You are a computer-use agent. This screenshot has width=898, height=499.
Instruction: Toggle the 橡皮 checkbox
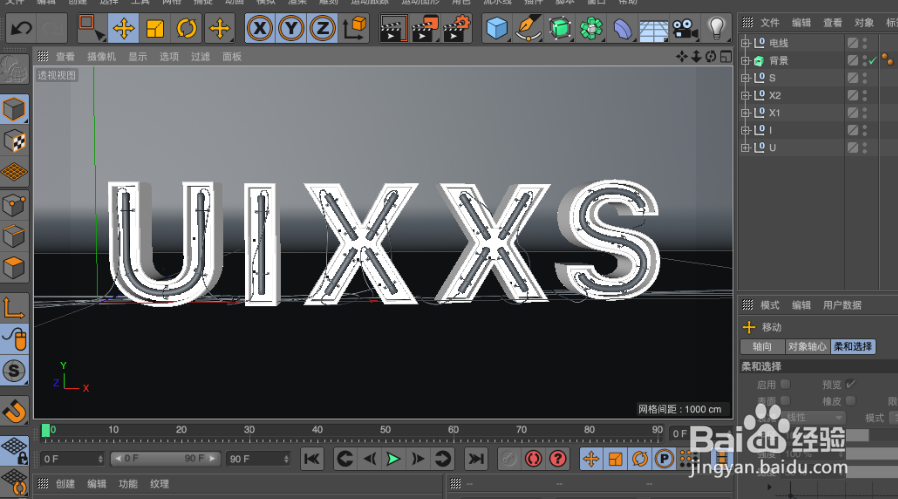850,401
